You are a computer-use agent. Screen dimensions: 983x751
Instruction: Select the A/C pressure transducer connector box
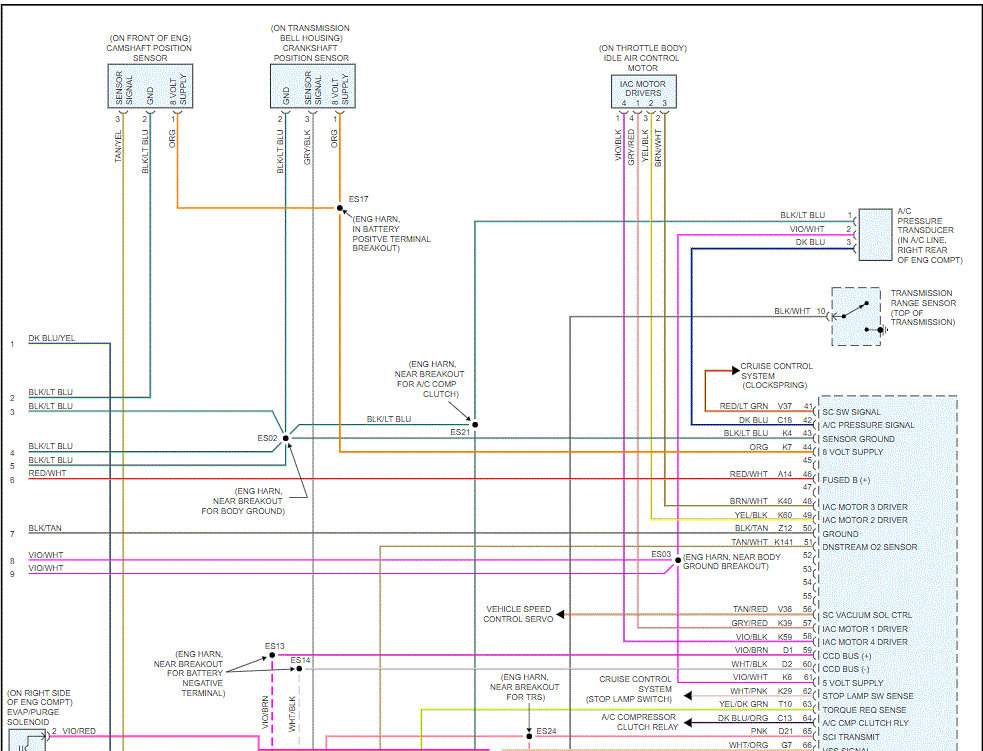pyautogui.click(x=875, y=234)
